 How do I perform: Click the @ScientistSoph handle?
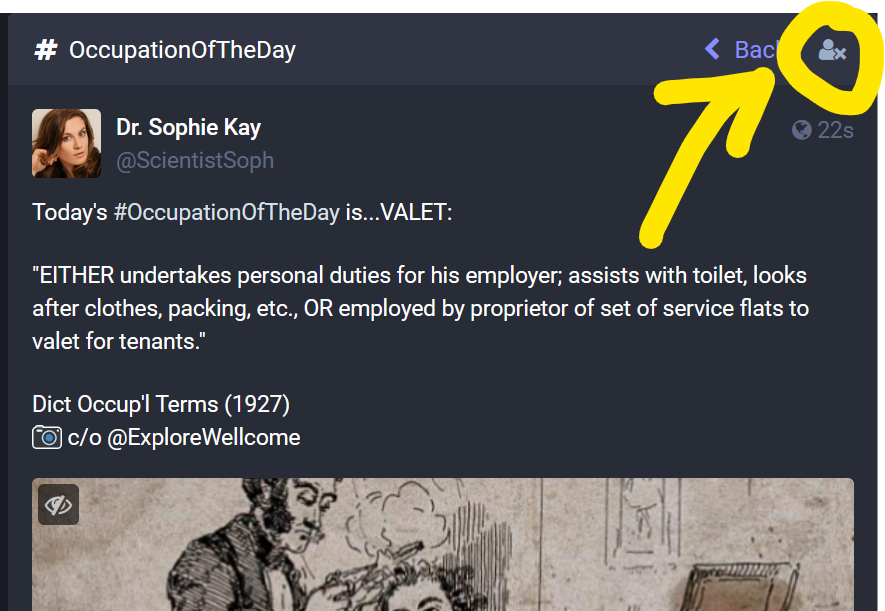[x=195, y=160]
